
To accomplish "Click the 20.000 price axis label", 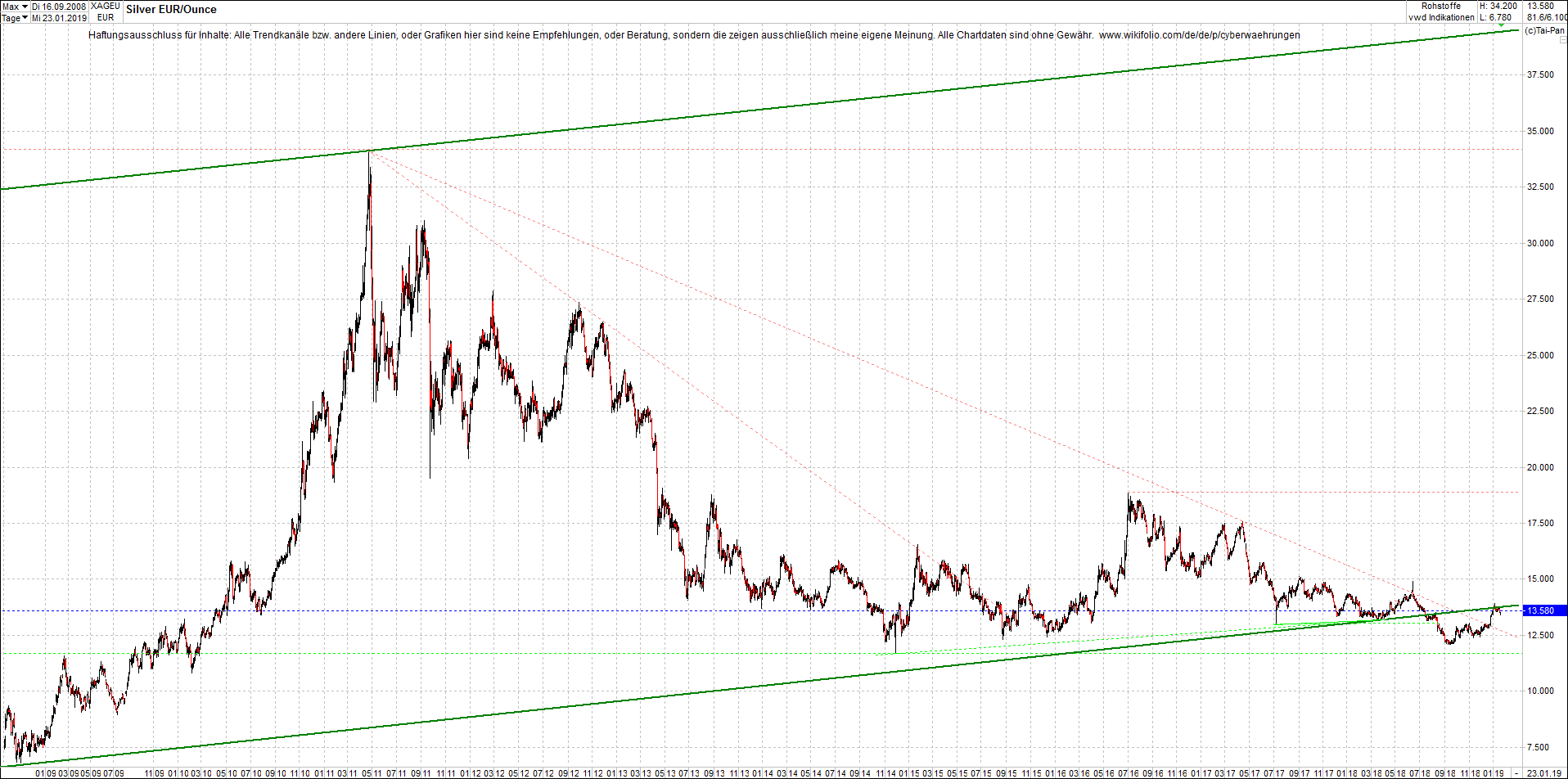I will click(x=1540, y=467).
